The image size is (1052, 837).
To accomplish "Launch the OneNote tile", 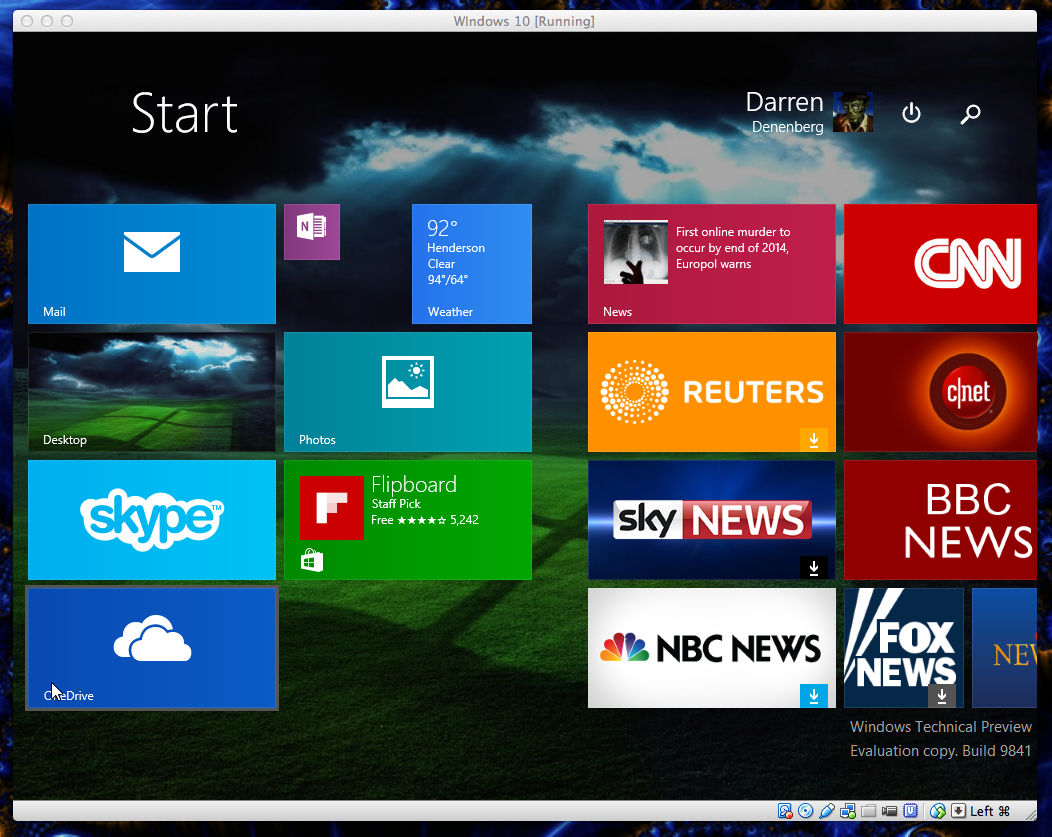I will click(x=312, y=232).
